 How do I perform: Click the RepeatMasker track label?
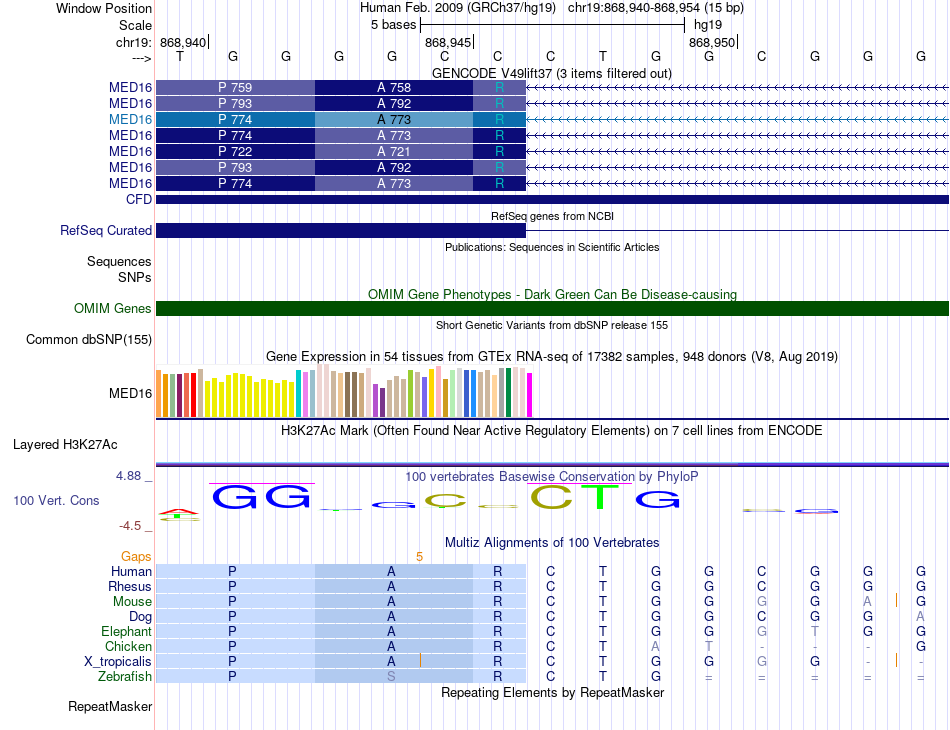click(110, 706)
